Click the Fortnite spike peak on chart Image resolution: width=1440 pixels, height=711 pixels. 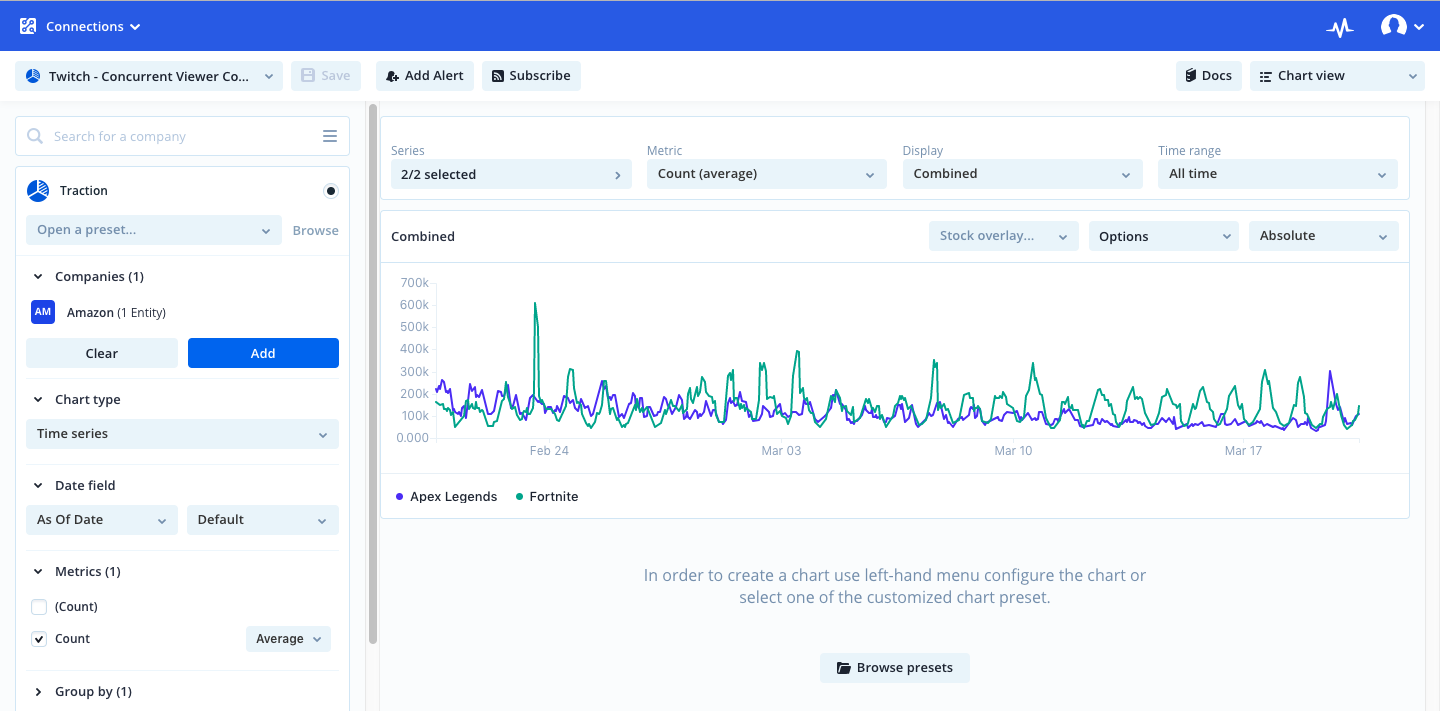(x=536, y=304)
